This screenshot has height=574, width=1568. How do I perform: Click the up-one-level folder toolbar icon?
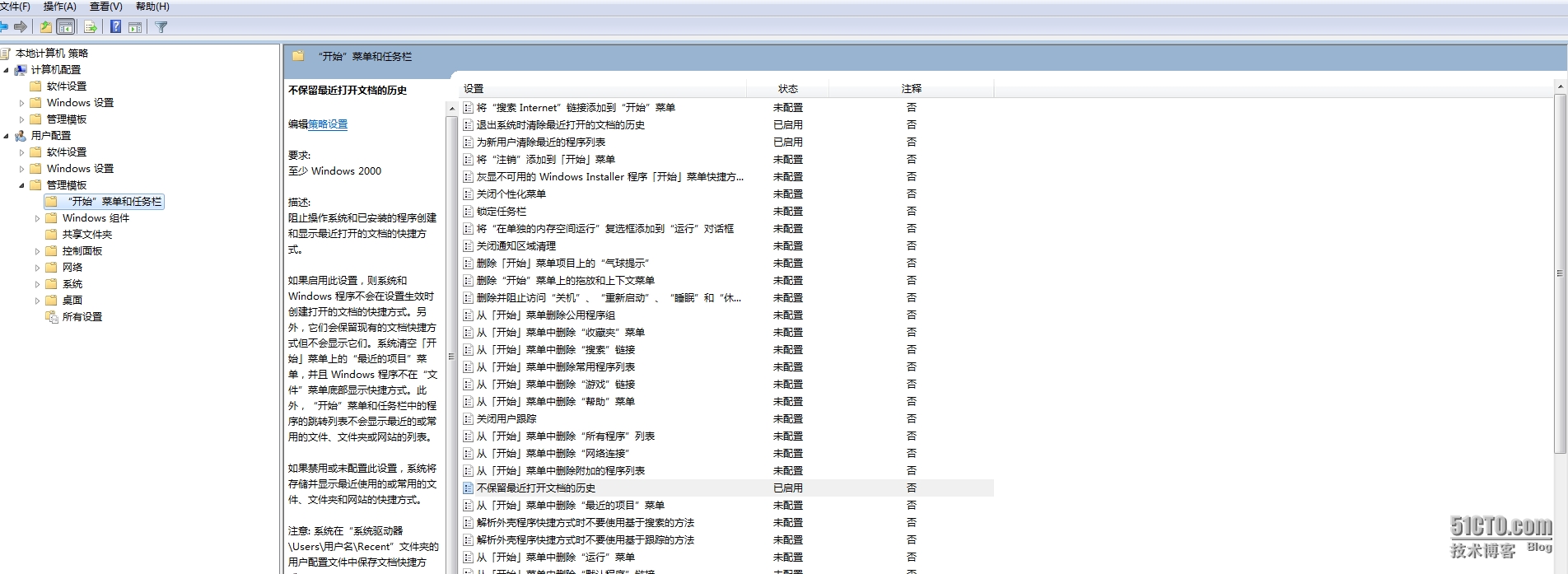[46, 27]
